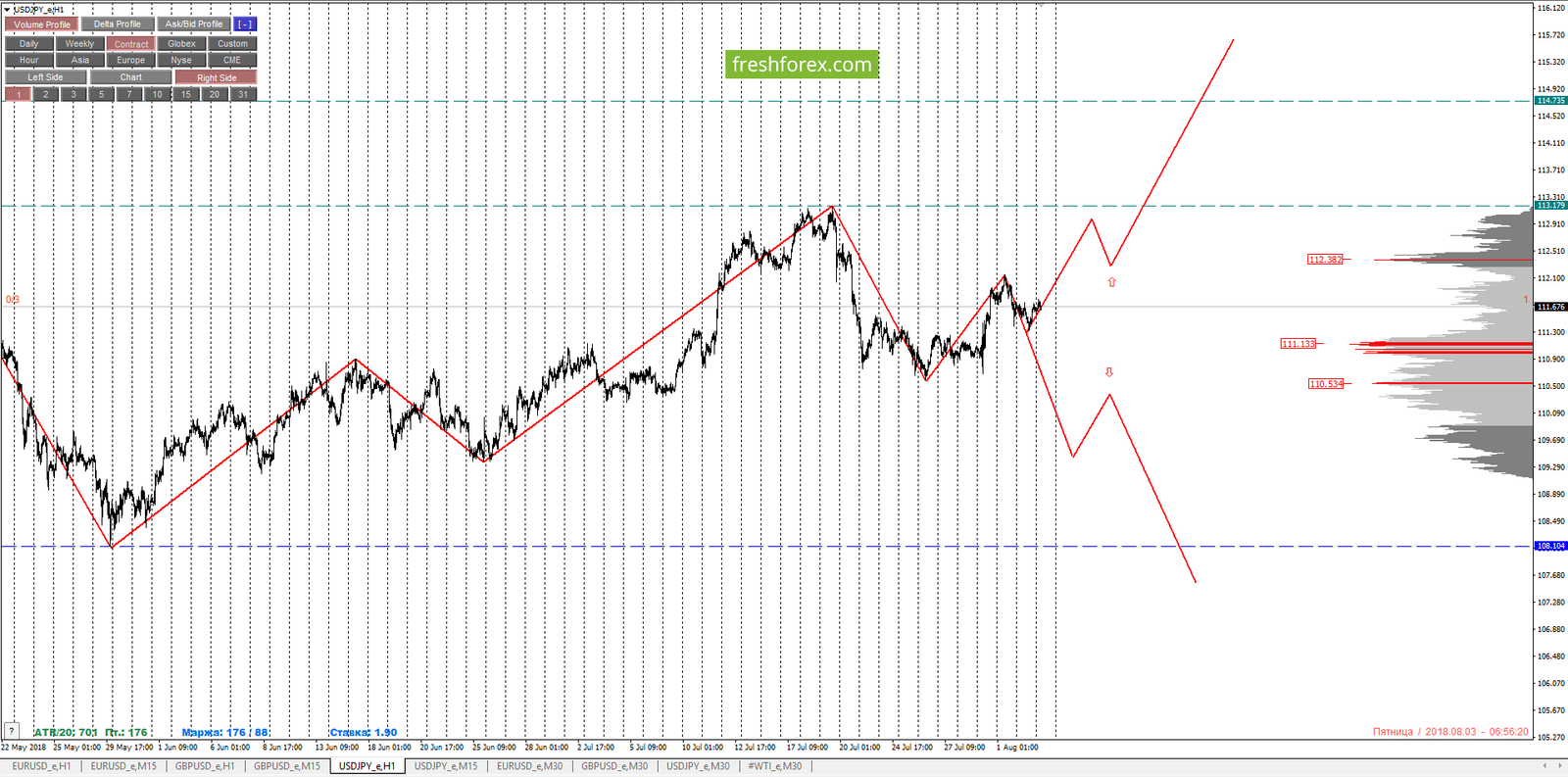Open the #WTI_e,M30 chart tab

point(775,766)
